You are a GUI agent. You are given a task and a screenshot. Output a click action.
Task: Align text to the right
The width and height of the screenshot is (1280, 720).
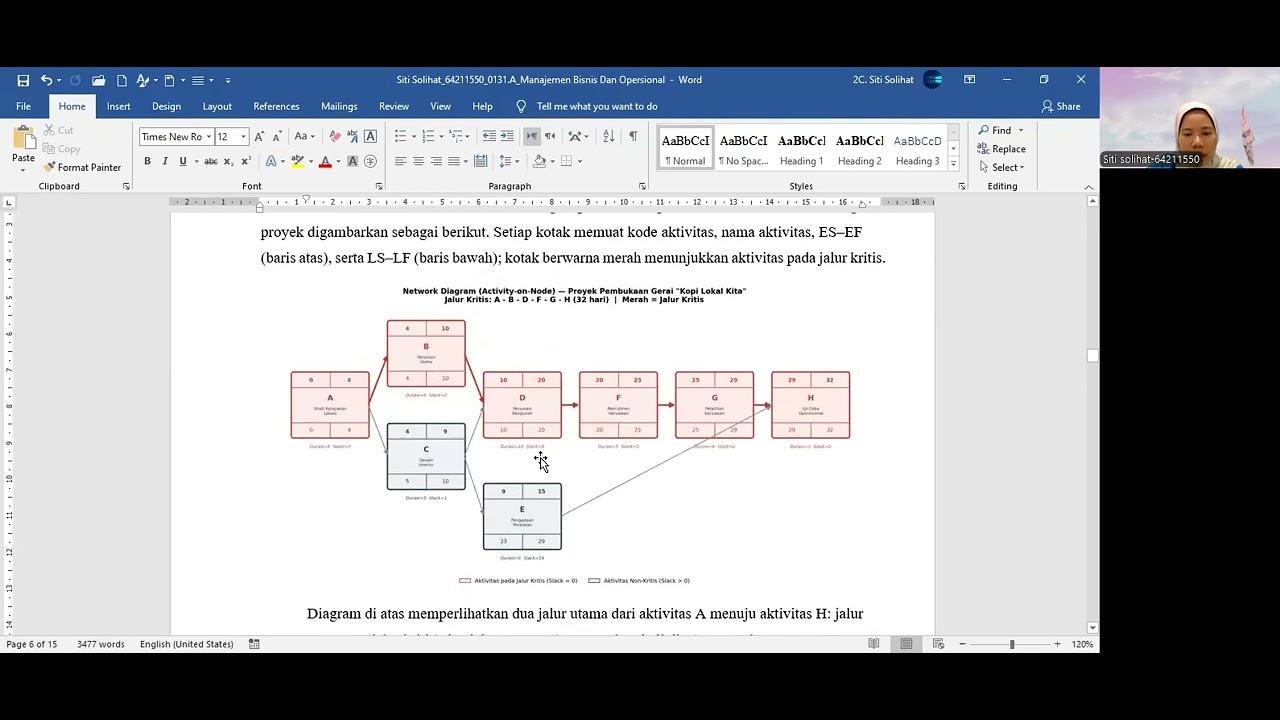click(436, 161)
